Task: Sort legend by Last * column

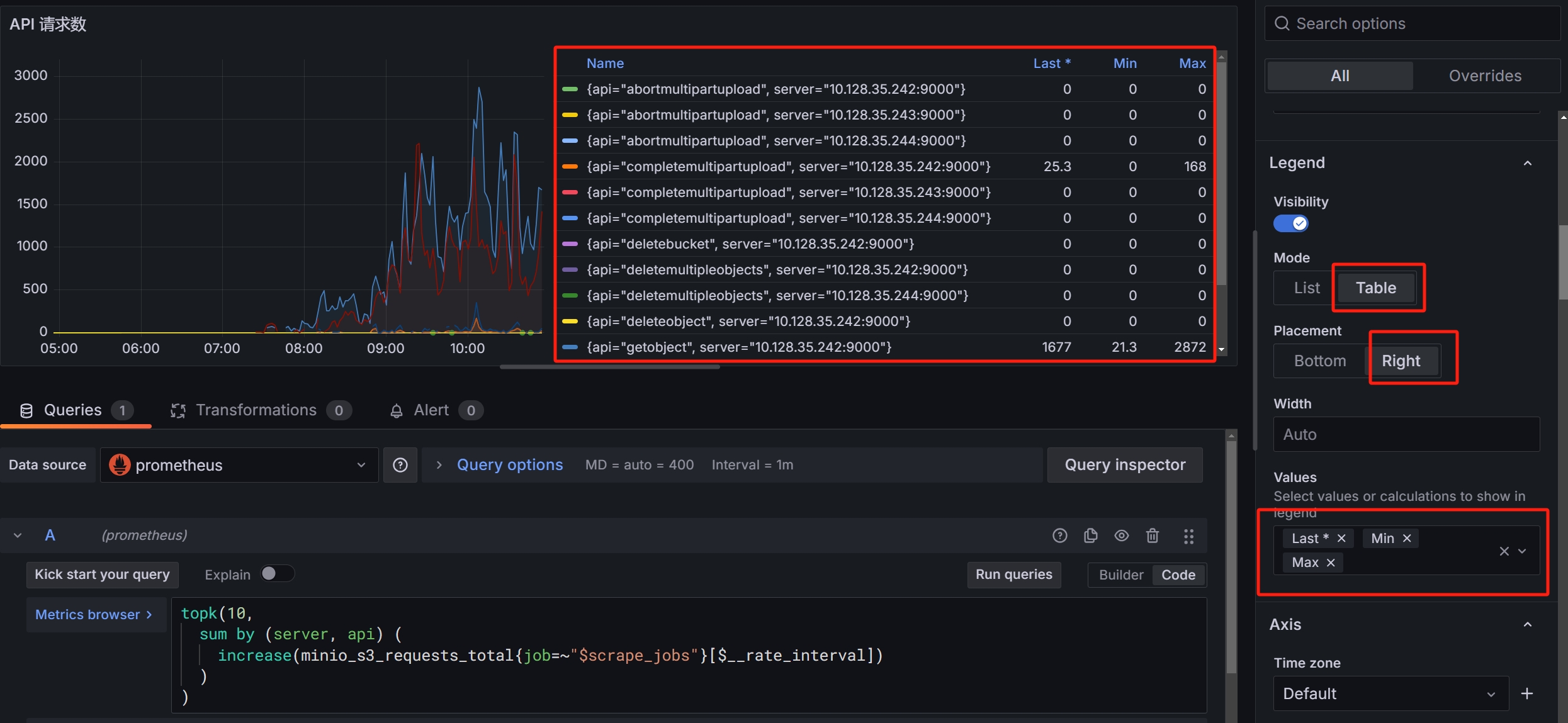Action: coord(1052,64)
